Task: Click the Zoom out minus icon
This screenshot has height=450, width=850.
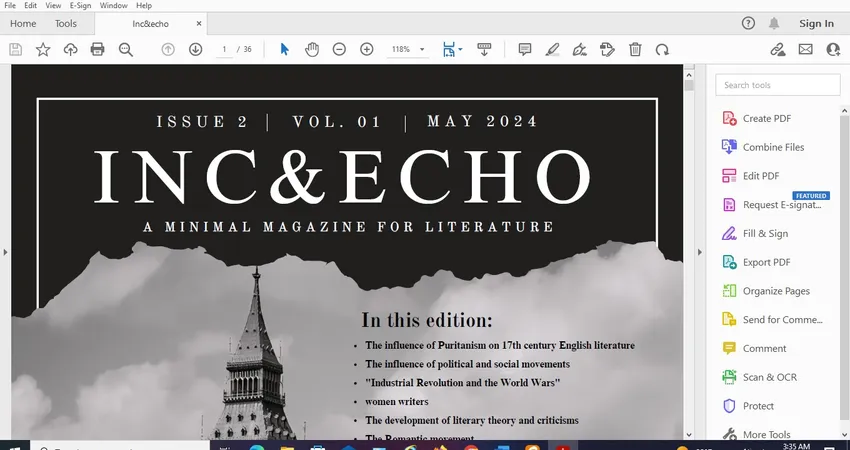Action: tap(339, 49)
